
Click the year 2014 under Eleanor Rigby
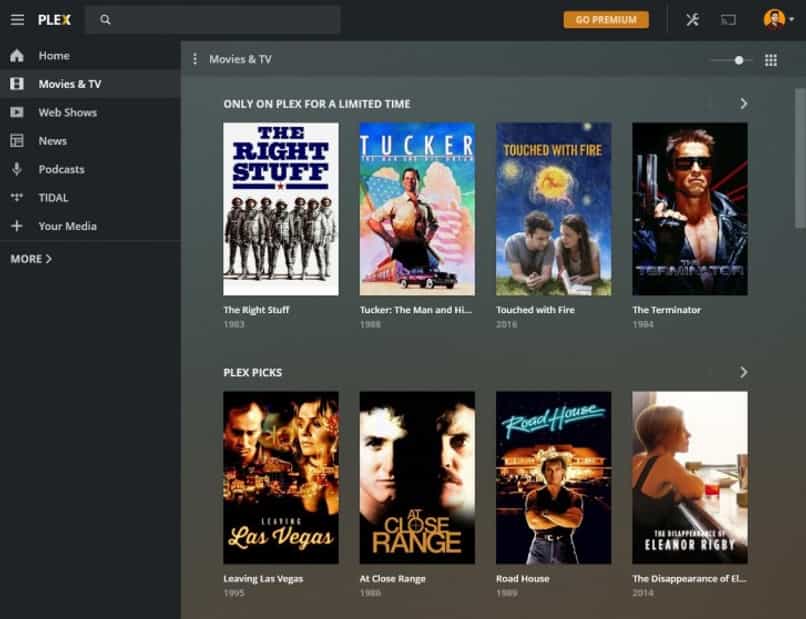click(x=643, y=593)
